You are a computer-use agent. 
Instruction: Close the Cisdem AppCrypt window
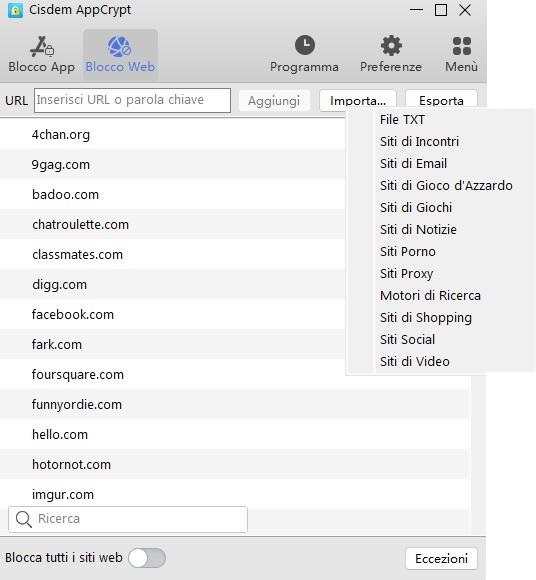click(x=465, y=10)
